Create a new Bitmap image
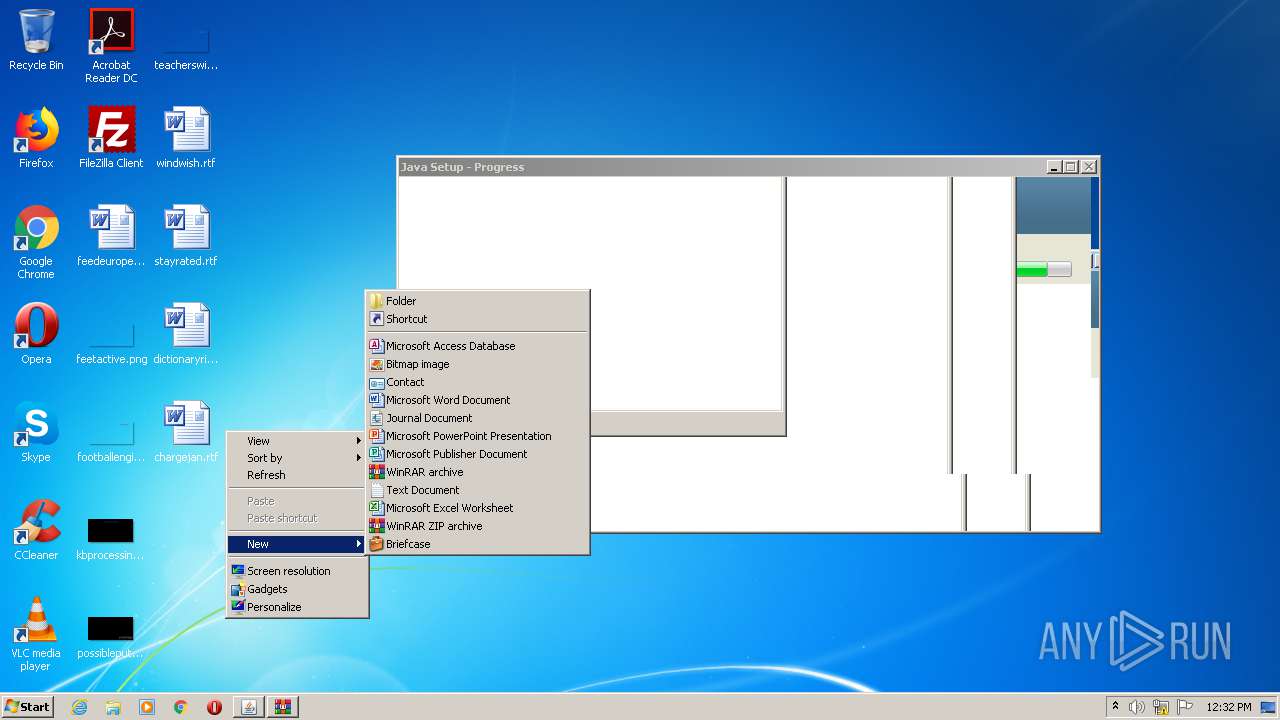Screen dimensions: 1280x720 (x=477, y=364)
